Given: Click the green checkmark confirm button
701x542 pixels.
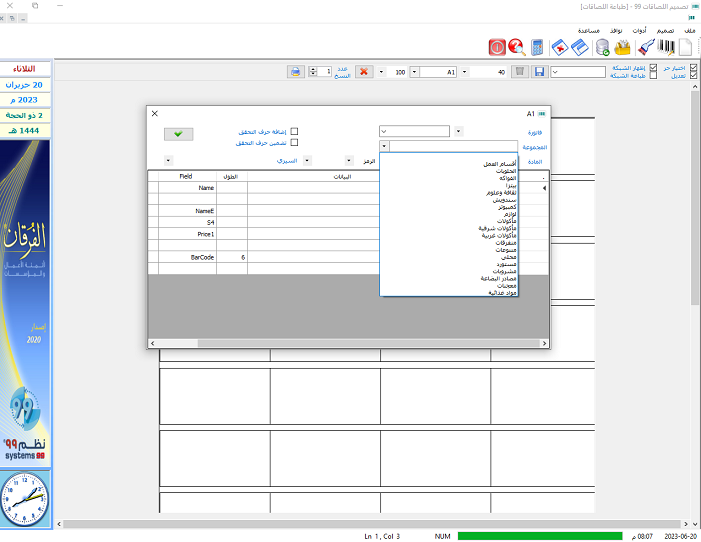Looking at the screenshot, I should point(177,134).
